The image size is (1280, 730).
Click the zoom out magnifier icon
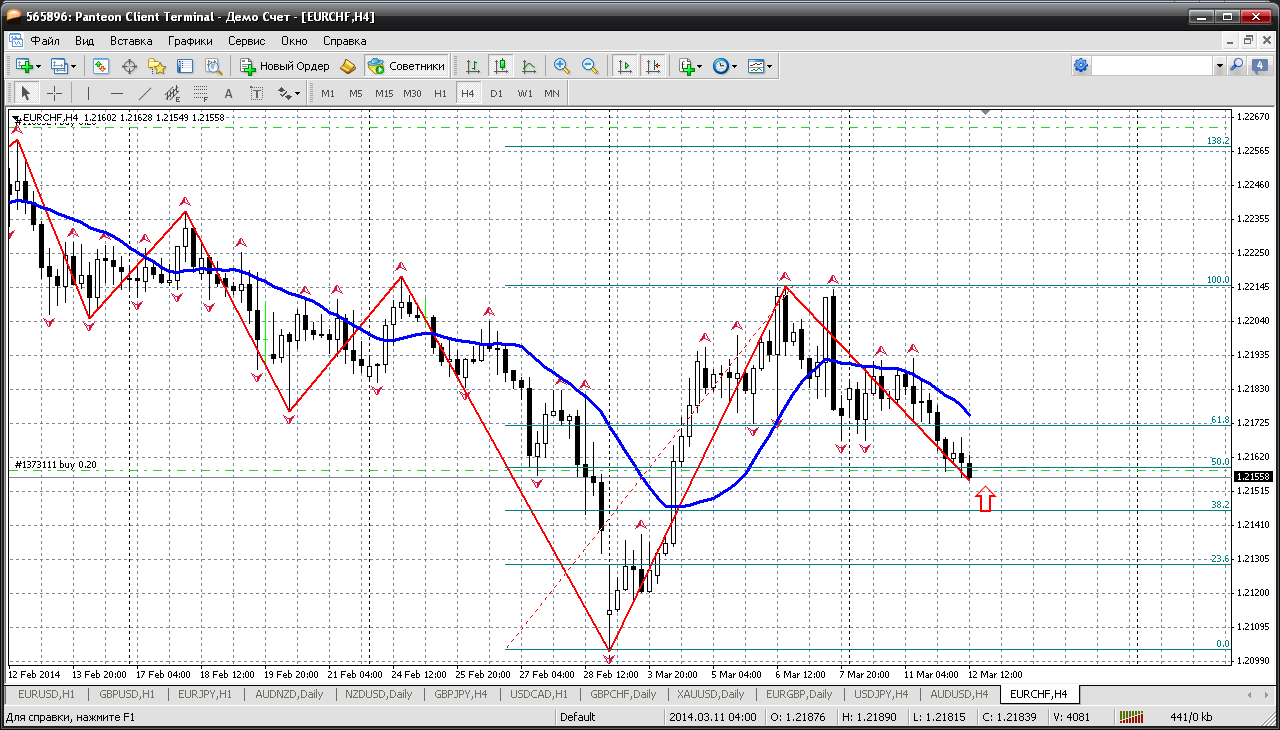tap(590, 66)
